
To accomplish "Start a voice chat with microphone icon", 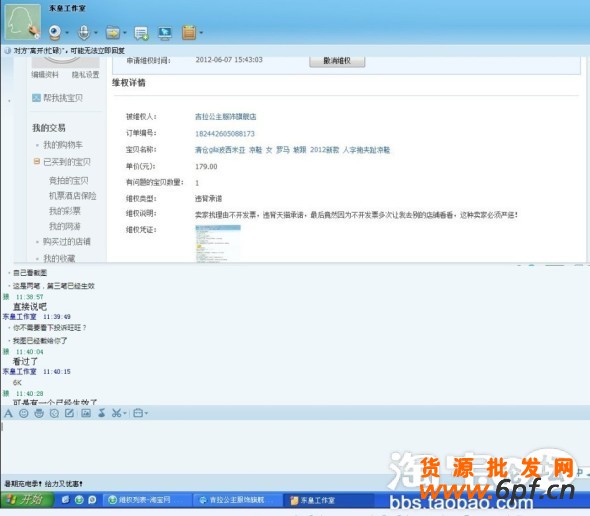I will (x=84, y=32).
